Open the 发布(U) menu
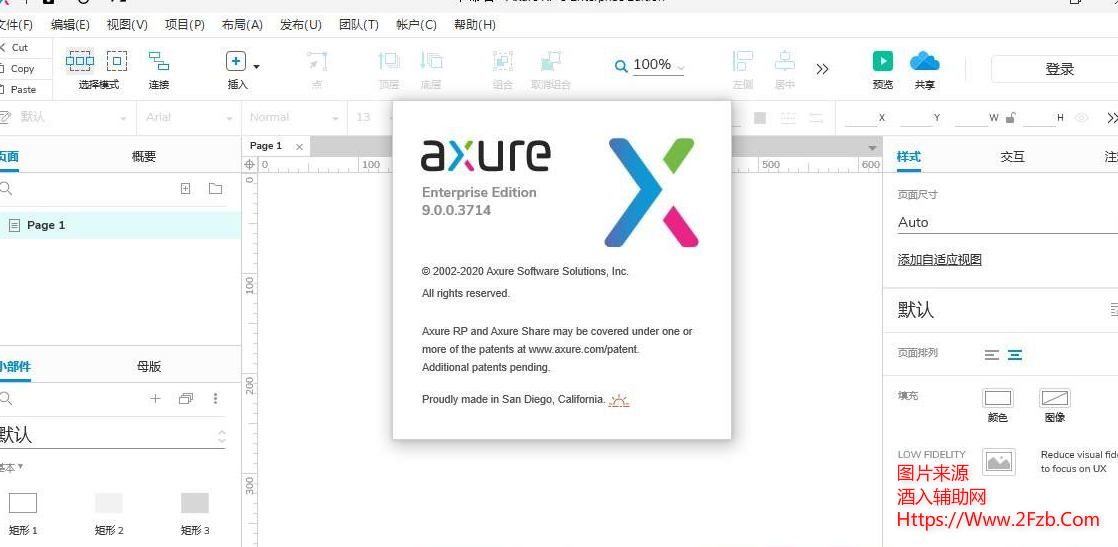Image resolution: width=1118 pixels, height=547 pixels. (x=300, y=25)
